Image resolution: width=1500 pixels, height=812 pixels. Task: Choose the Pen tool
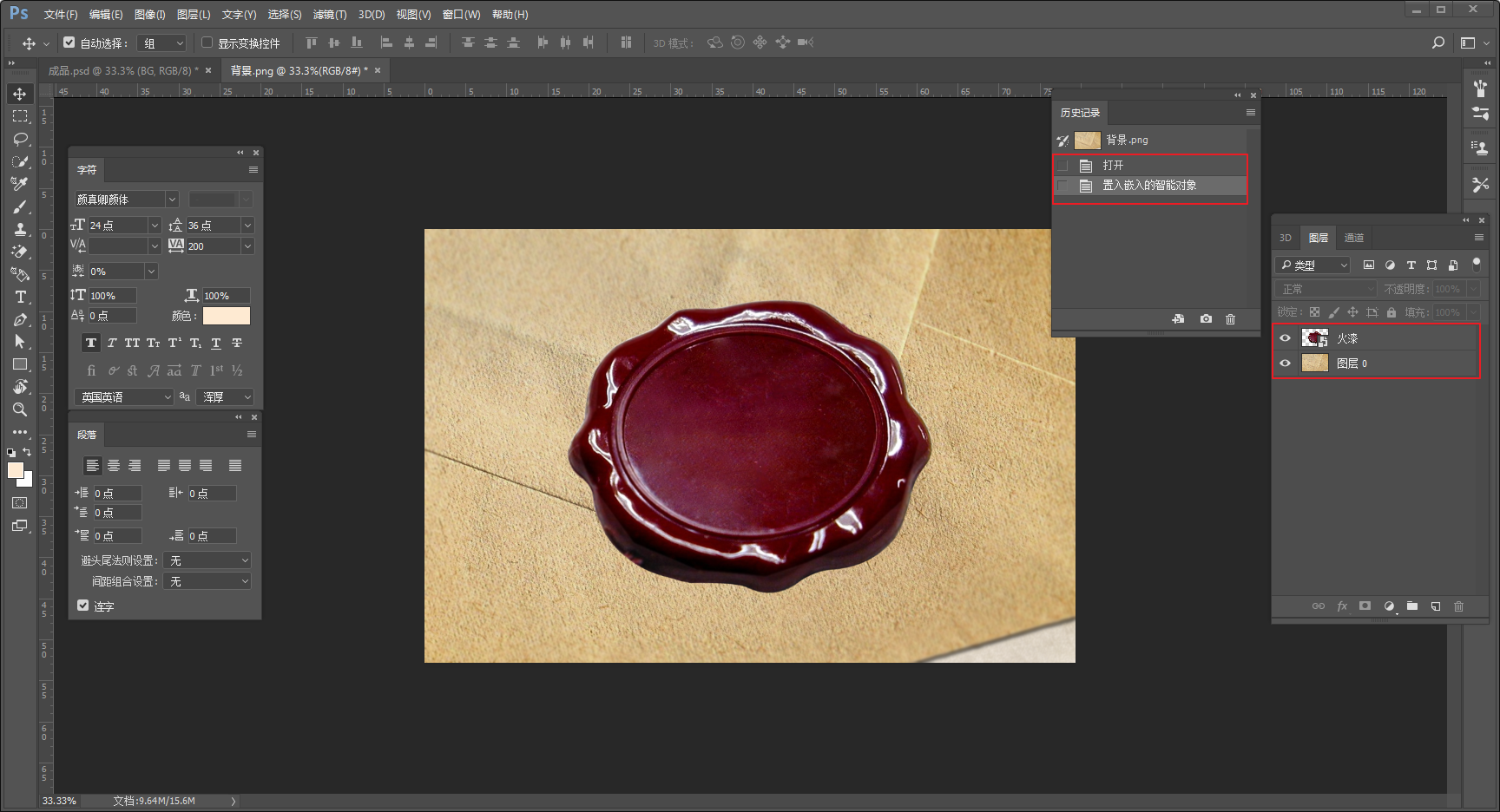pos(20,319)
